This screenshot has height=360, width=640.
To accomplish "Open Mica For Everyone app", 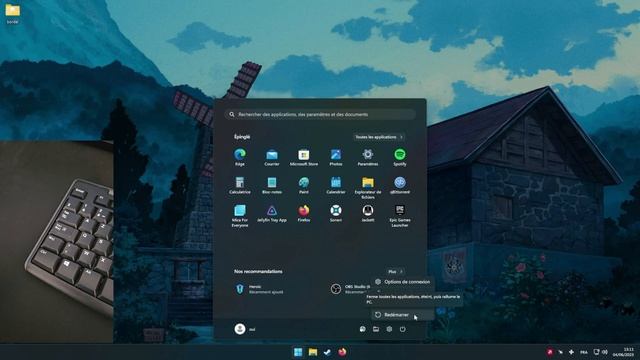I will tap(240, 216).
